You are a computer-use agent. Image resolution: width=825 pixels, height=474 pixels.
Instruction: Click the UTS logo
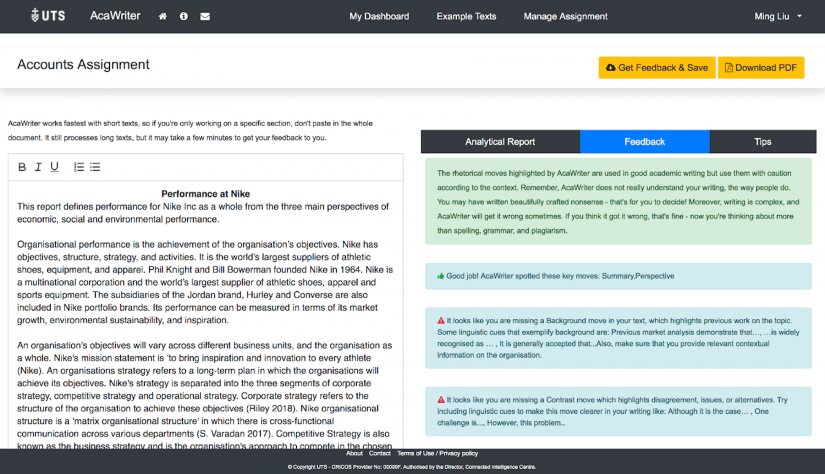click(48, 15)
